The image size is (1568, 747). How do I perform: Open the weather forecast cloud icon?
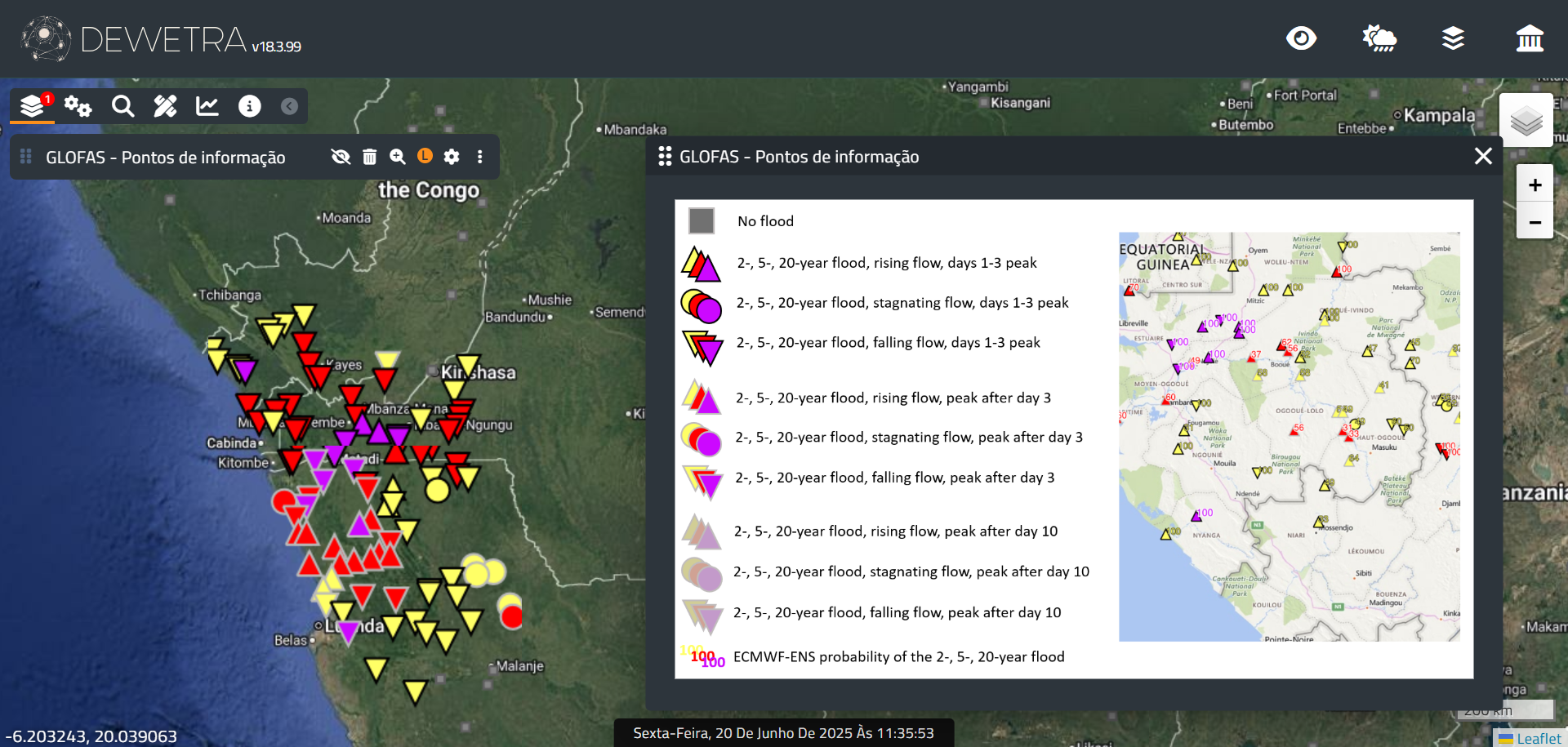coord(1379,38)
